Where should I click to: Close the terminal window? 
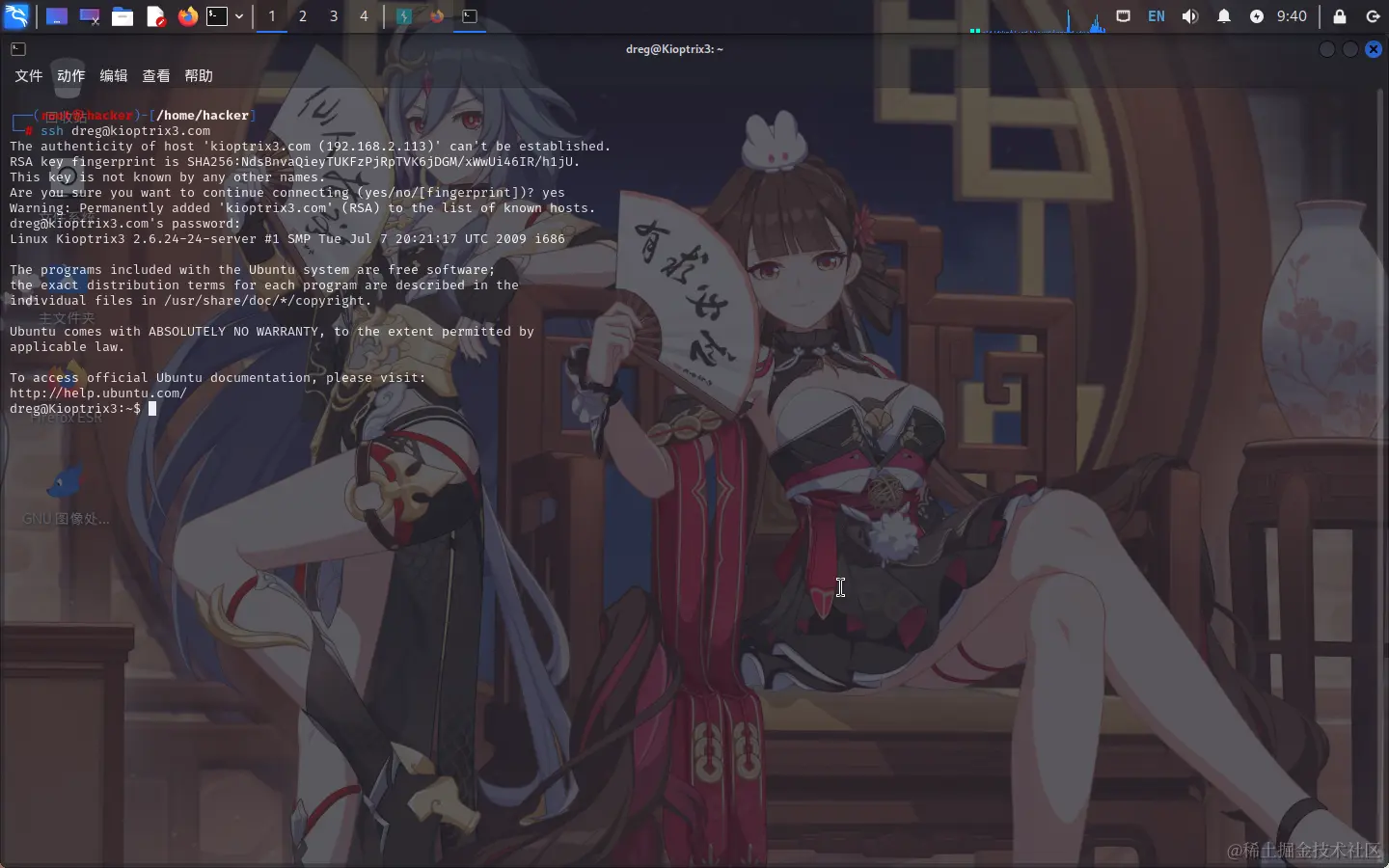(1374, 49)
